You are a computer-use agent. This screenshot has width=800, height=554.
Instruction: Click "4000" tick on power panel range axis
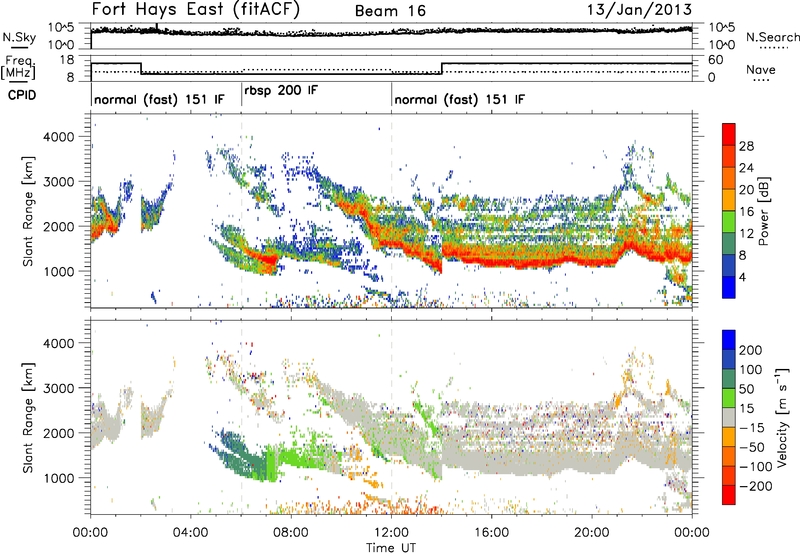click(x=58, y=137)
